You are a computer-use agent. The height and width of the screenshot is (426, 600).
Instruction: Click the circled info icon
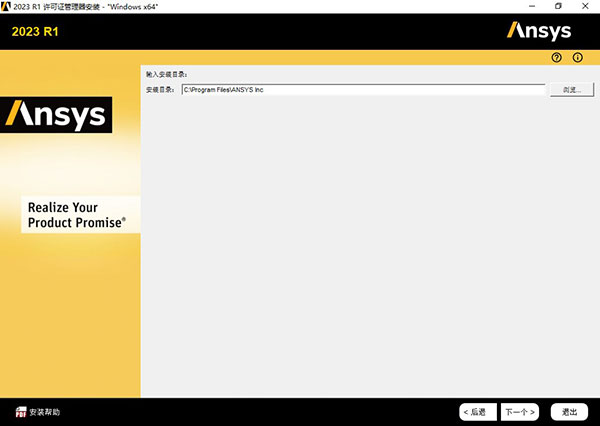577,58
